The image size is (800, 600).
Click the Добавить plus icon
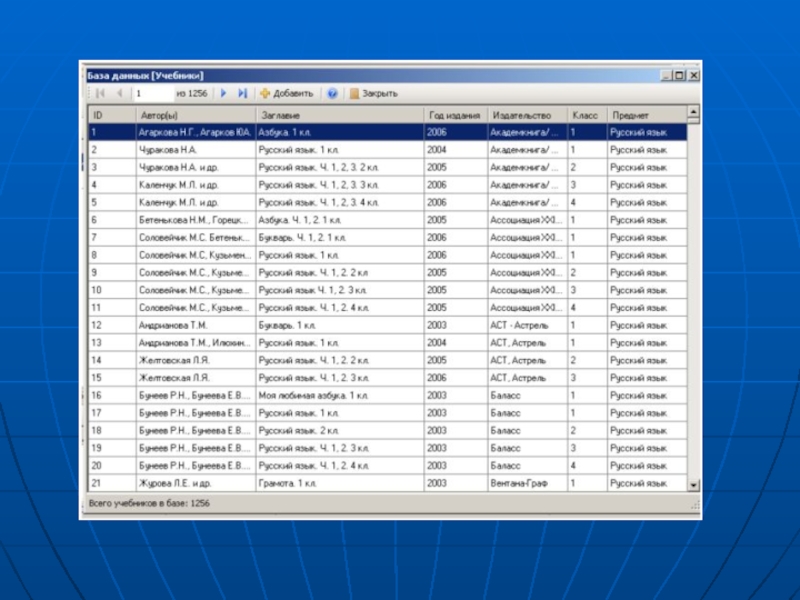265,93
